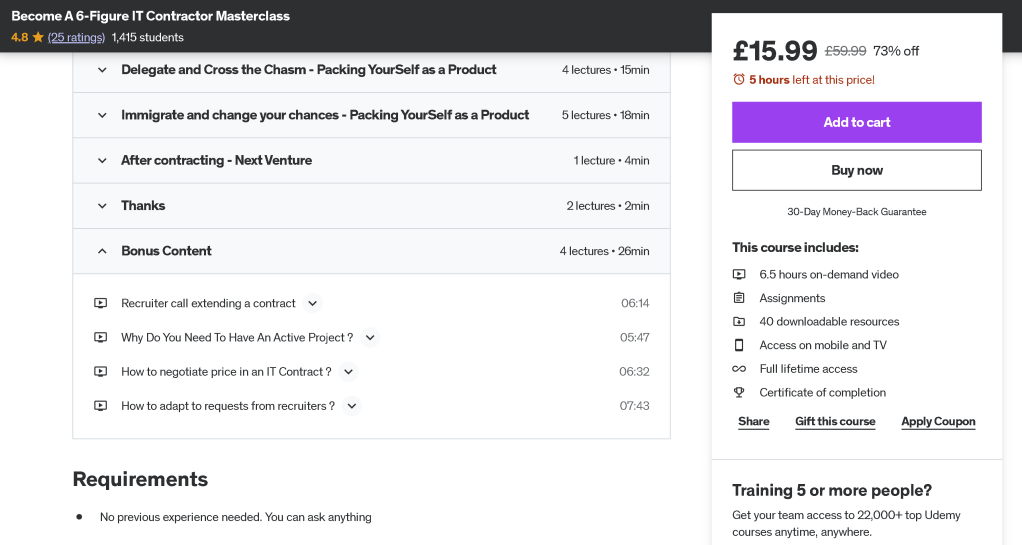Open the 25 ratings link
Screen dimensions: 1022x545
click(76, 37)
